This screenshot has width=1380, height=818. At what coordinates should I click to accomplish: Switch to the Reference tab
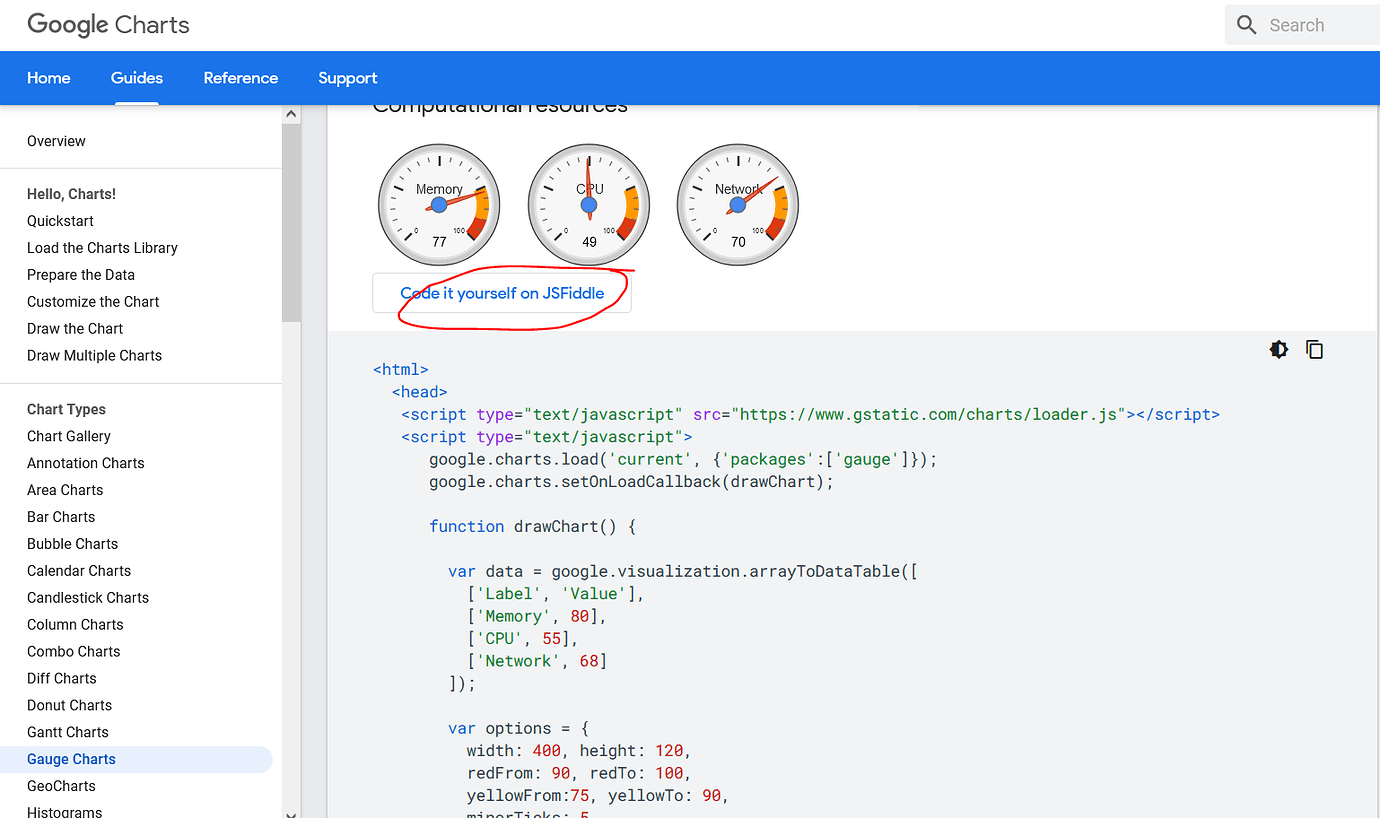[x=240, y=78]
